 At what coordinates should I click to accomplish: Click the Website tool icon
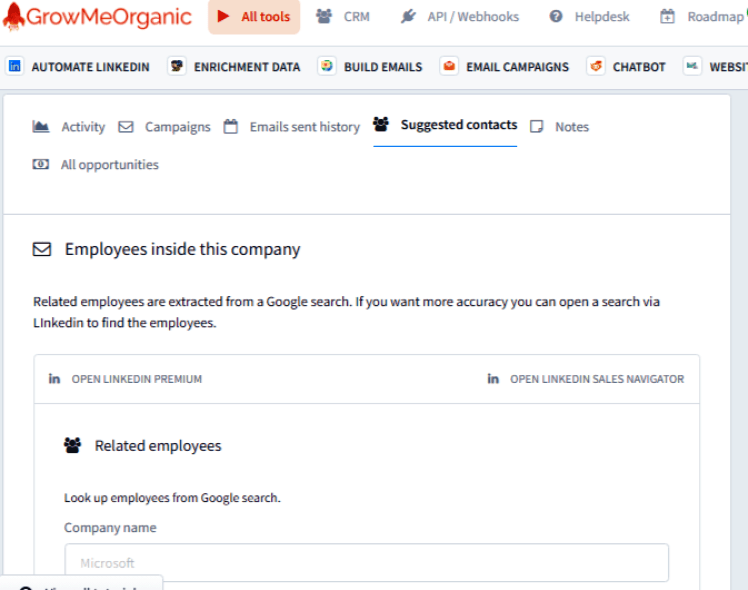(692, 66)
